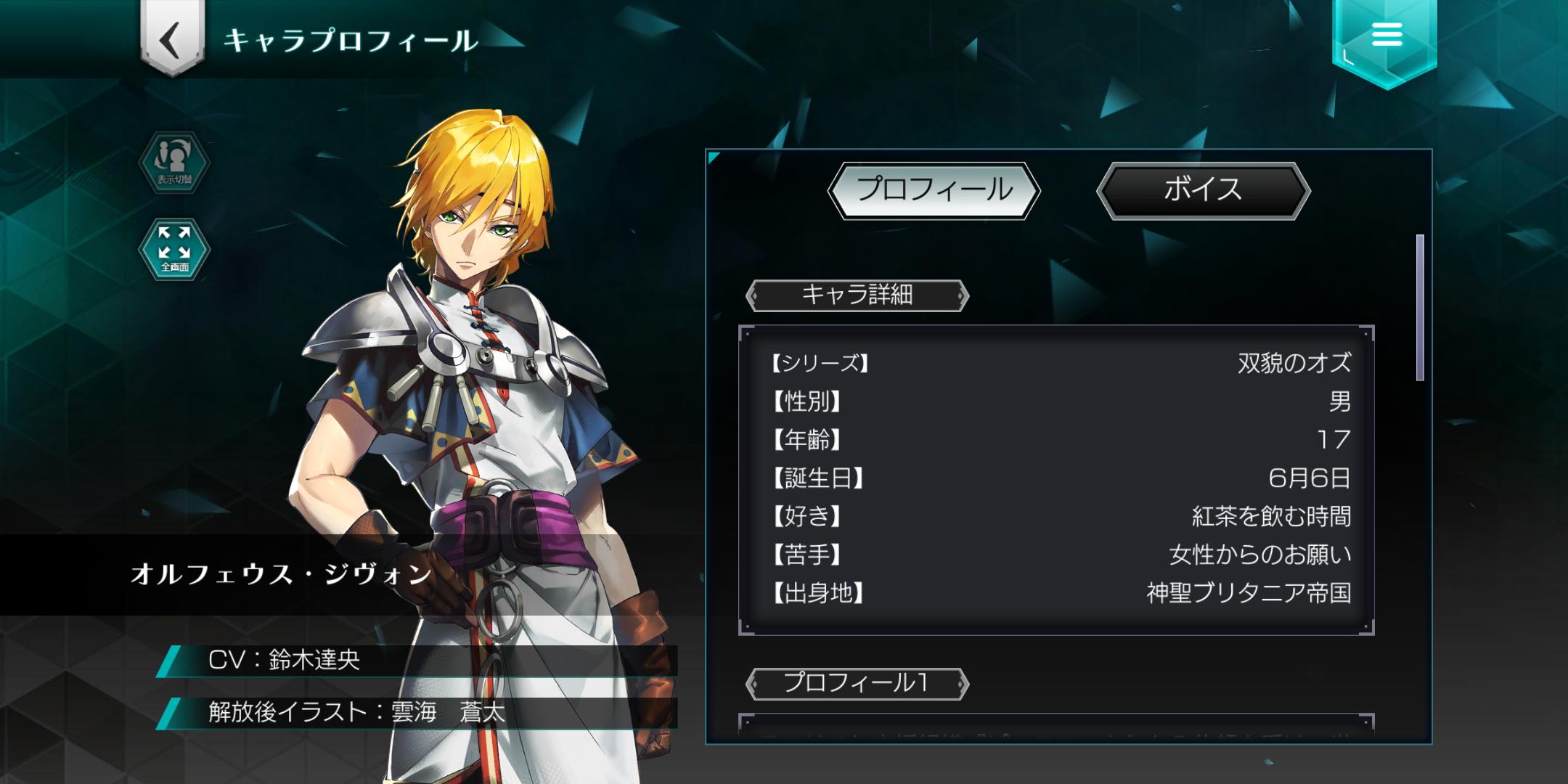Click the 年齢 row showing 17

click(1060, 439)
